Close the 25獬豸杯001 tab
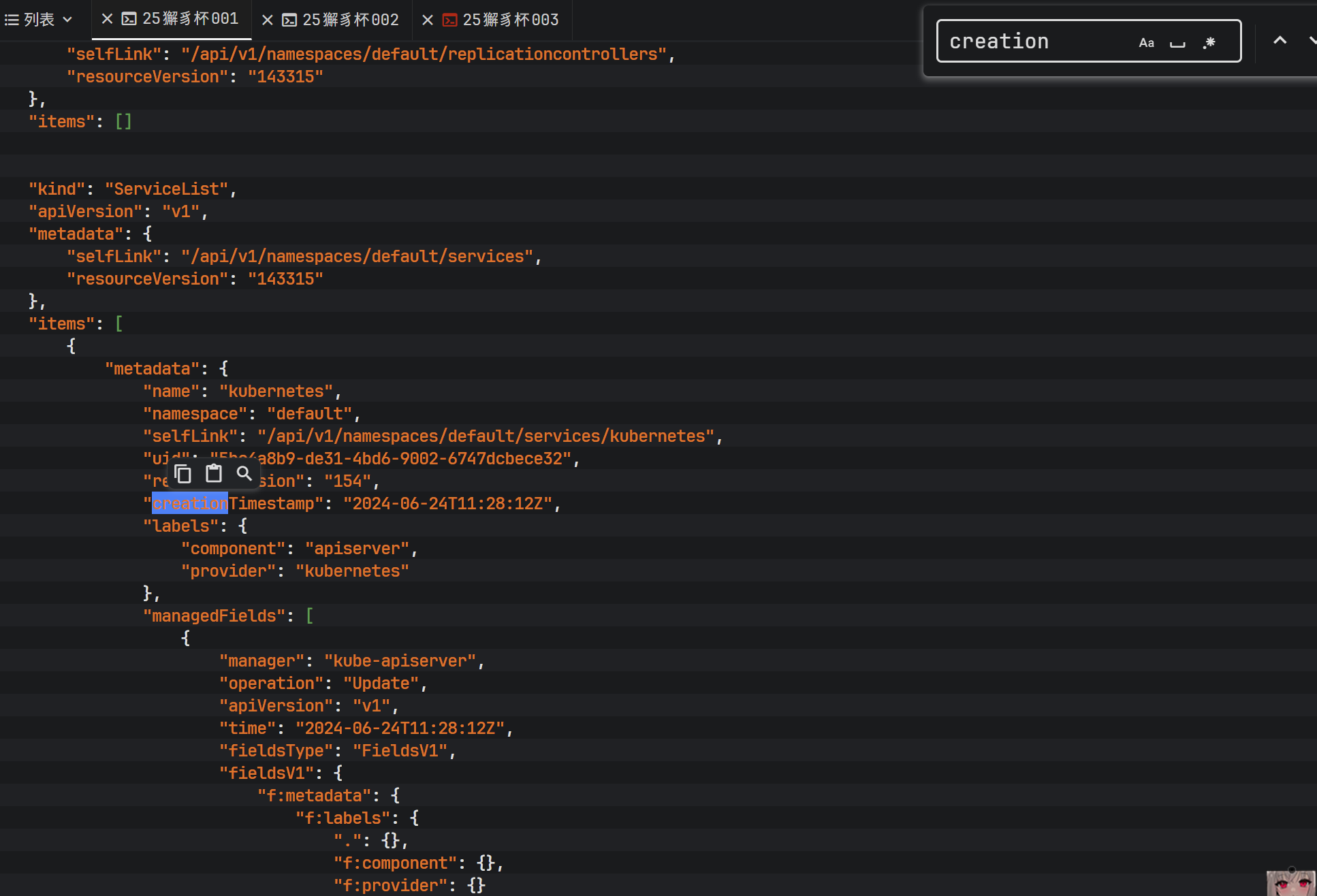Screen dimensions: 1317x896 point(107,19)
